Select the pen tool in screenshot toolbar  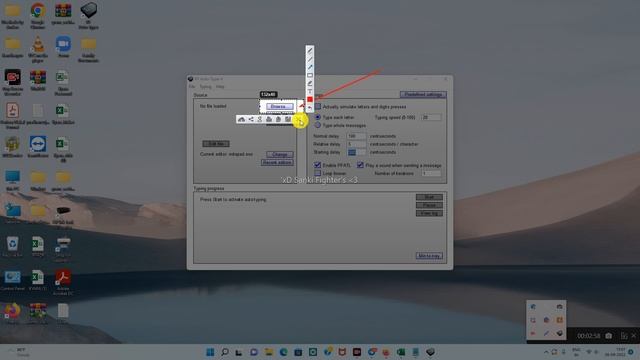tap(310, 51)
